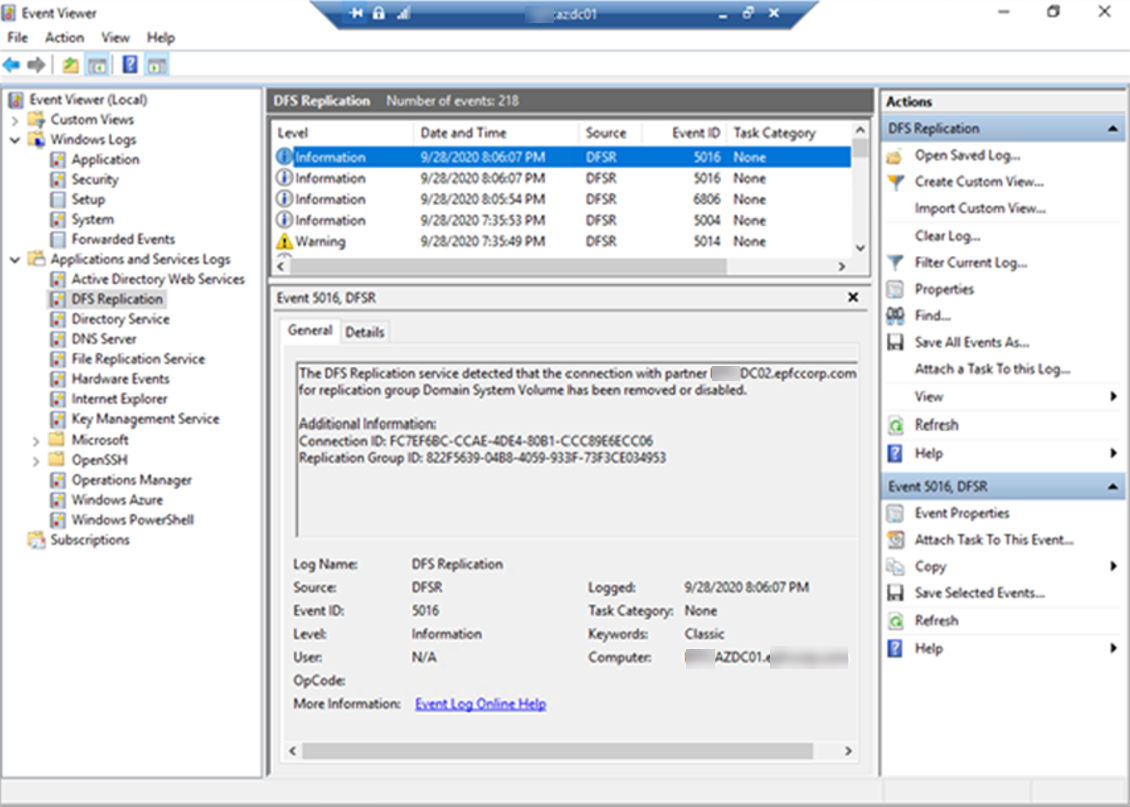The height and width of the screenshot is (807, 1130).
Task: Click the back navigation arrow in the toolbar
Action: pos(11,61)
